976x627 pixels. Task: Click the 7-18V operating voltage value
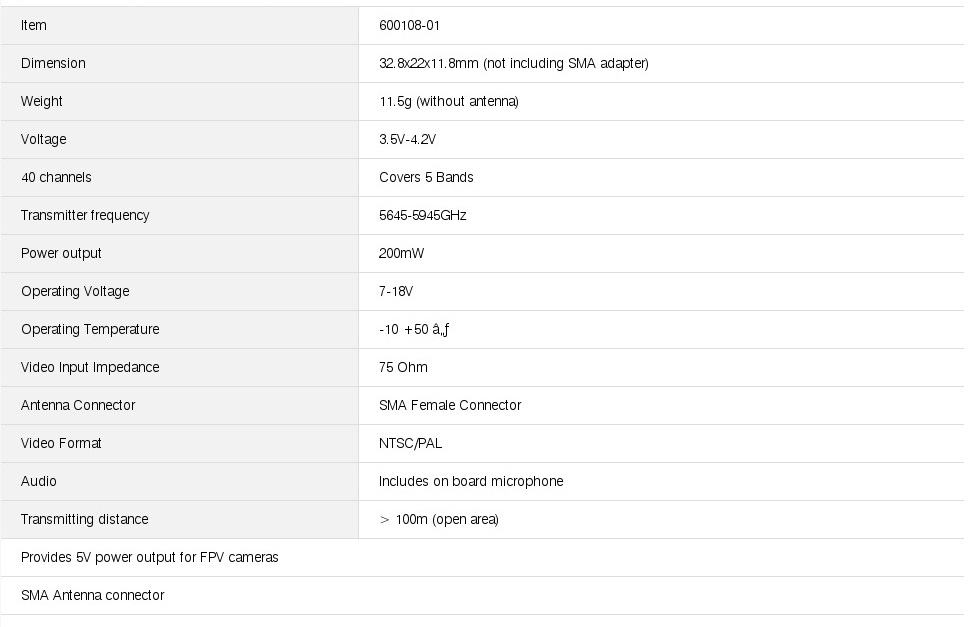tap(396, 291)
